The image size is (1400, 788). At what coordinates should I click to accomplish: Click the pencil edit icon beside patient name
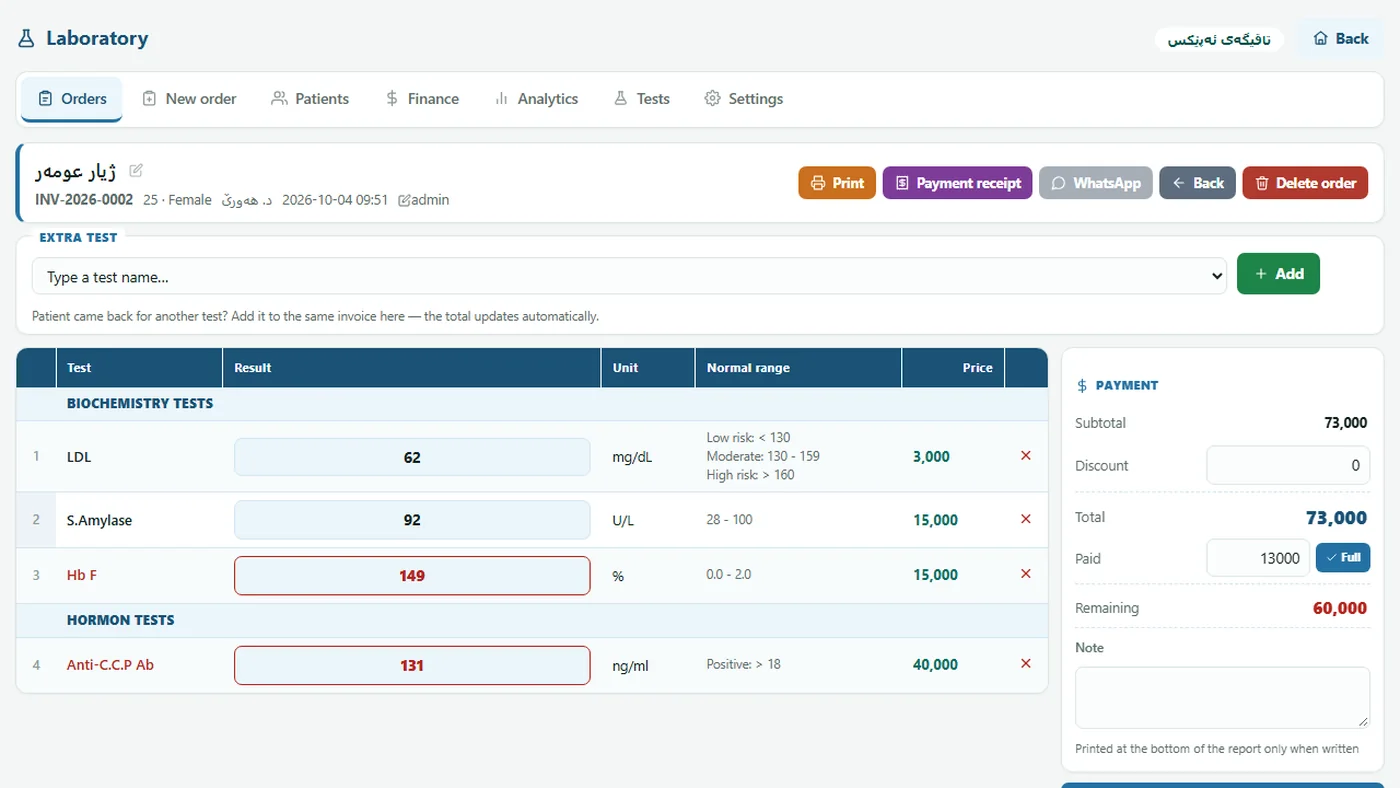tap(136, 171)
